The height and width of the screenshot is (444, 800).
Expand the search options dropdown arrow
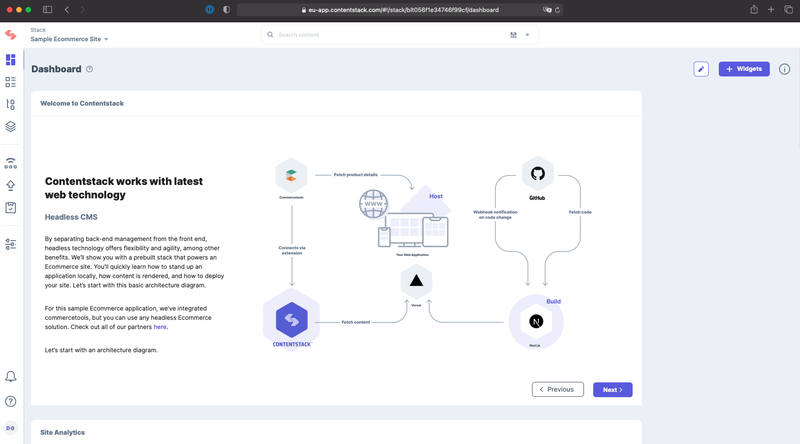tap(528, 35)
